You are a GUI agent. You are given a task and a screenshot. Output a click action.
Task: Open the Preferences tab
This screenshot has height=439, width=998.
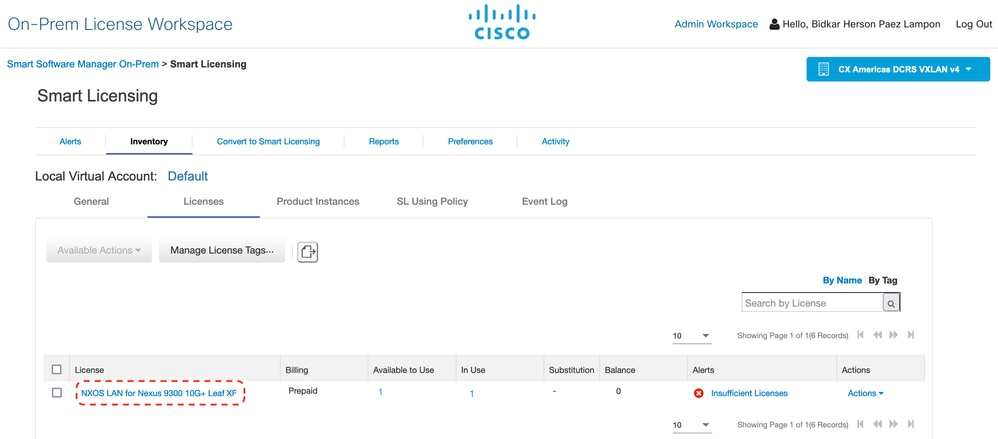point(470,141)
